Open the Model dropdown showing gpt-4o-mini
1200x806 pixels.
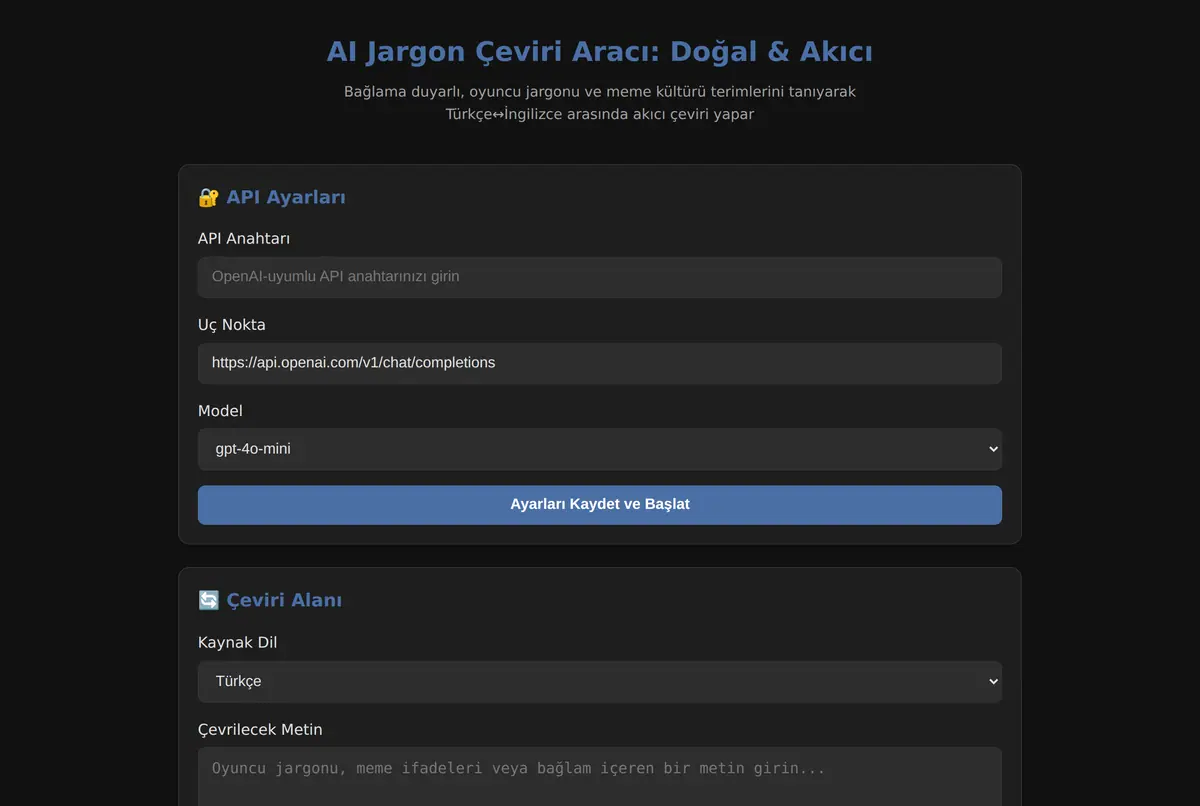(x=600, y=449)
